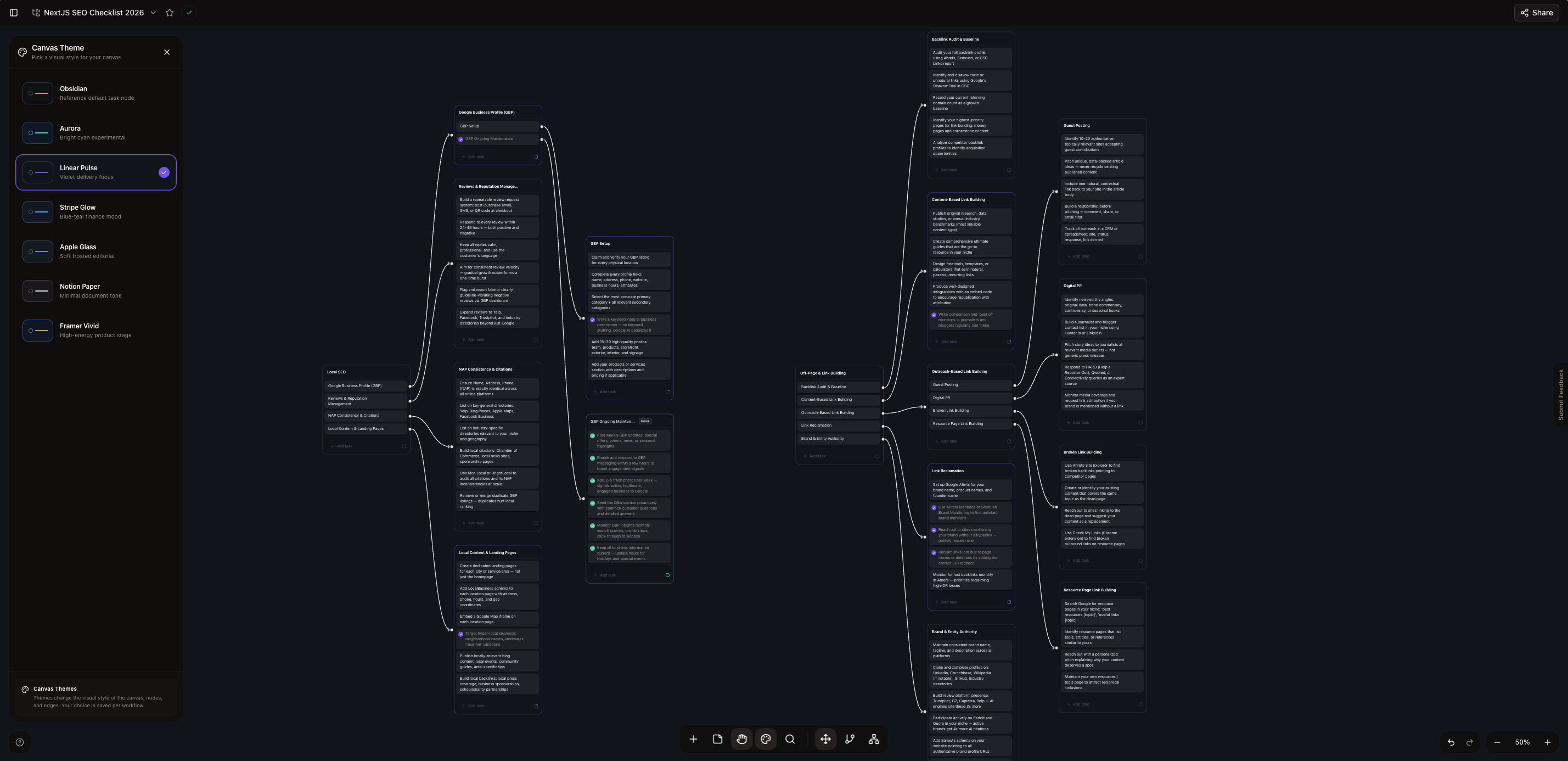Screen dimensions: 1568x761
Task: Click 'Broken Link Building' row in Outreach card
Action: pyautogui.click(x=971, y=411)
